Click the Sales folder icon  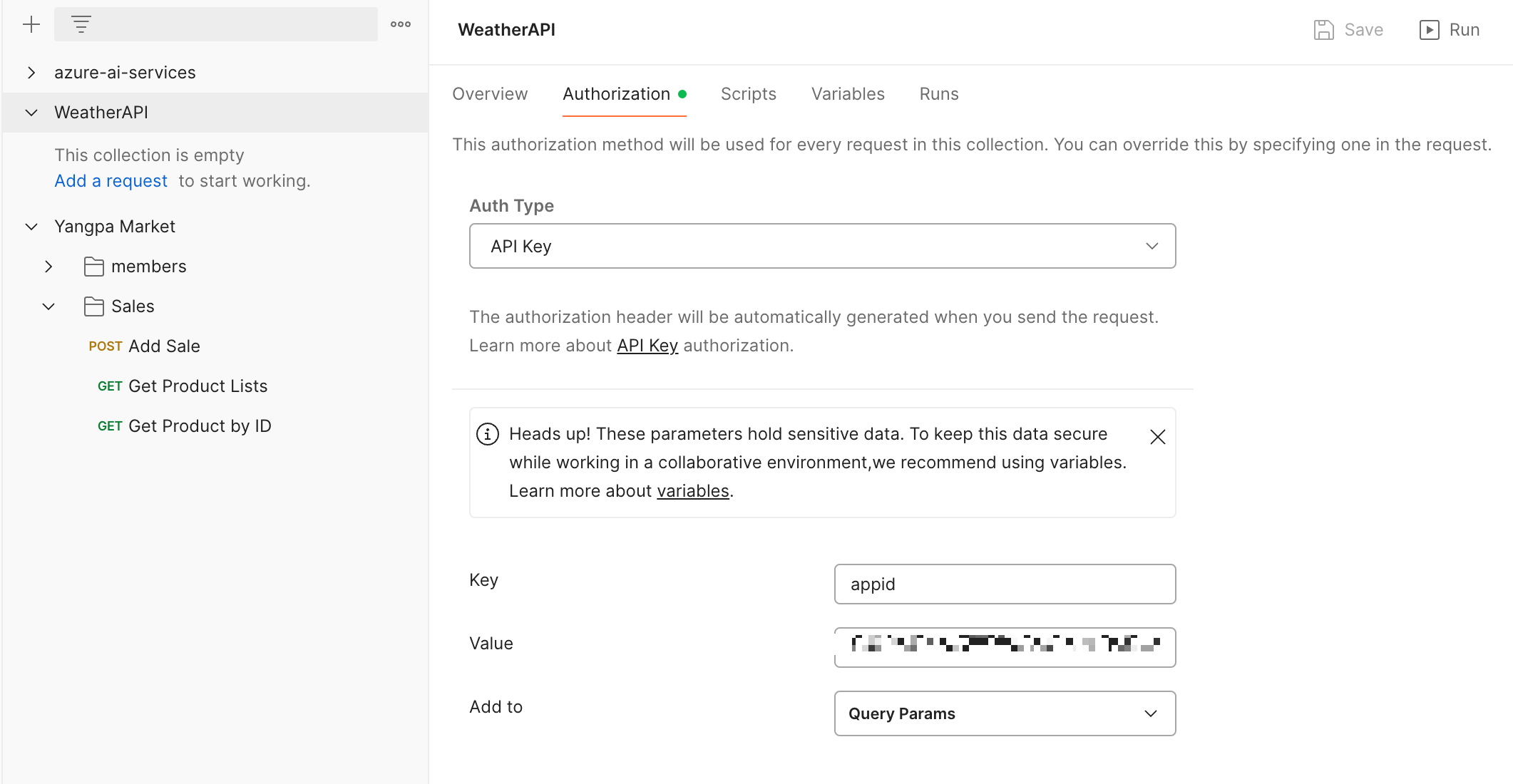coord(94,306)
